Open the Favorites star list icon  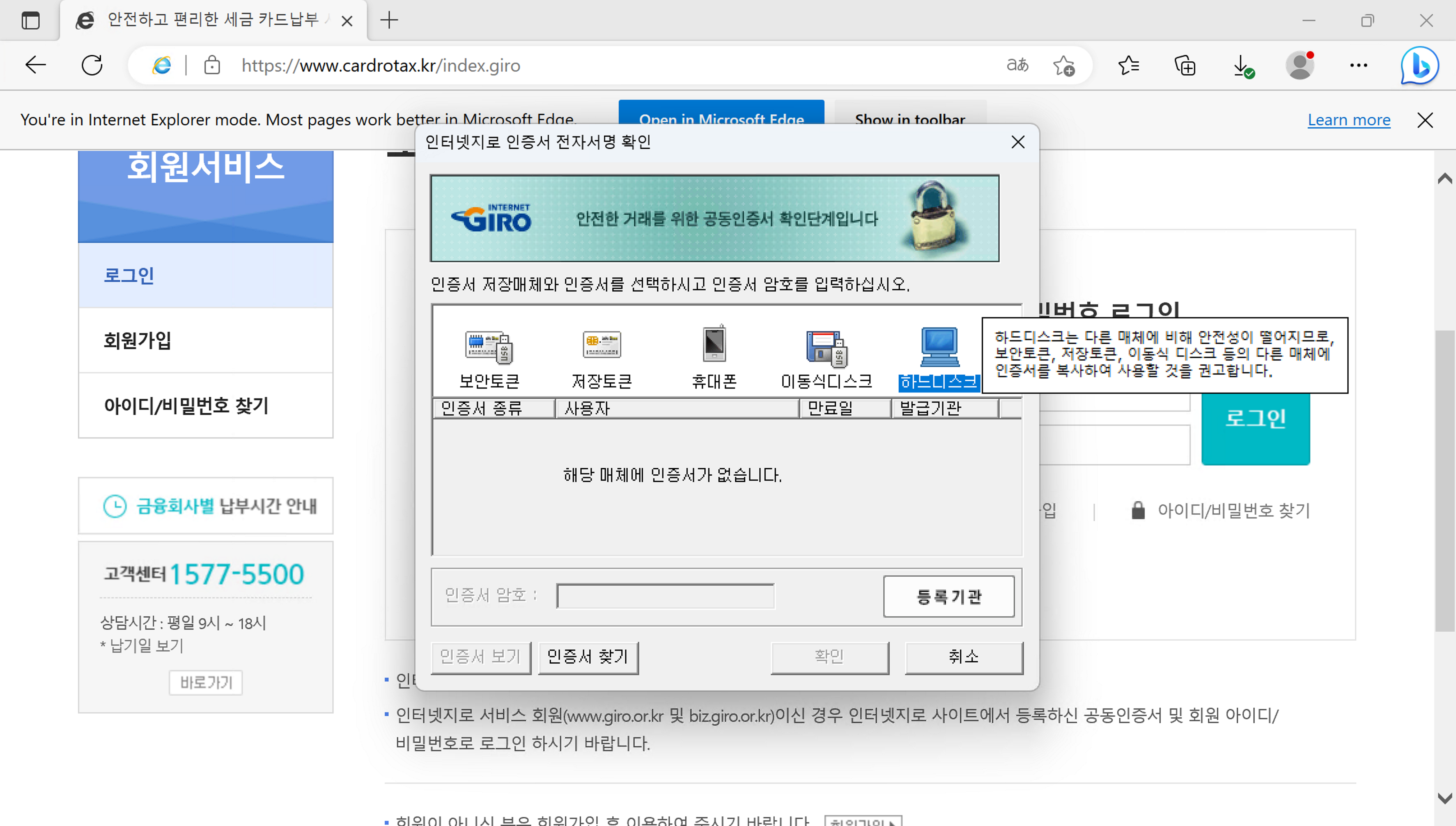click(1128, 66)
